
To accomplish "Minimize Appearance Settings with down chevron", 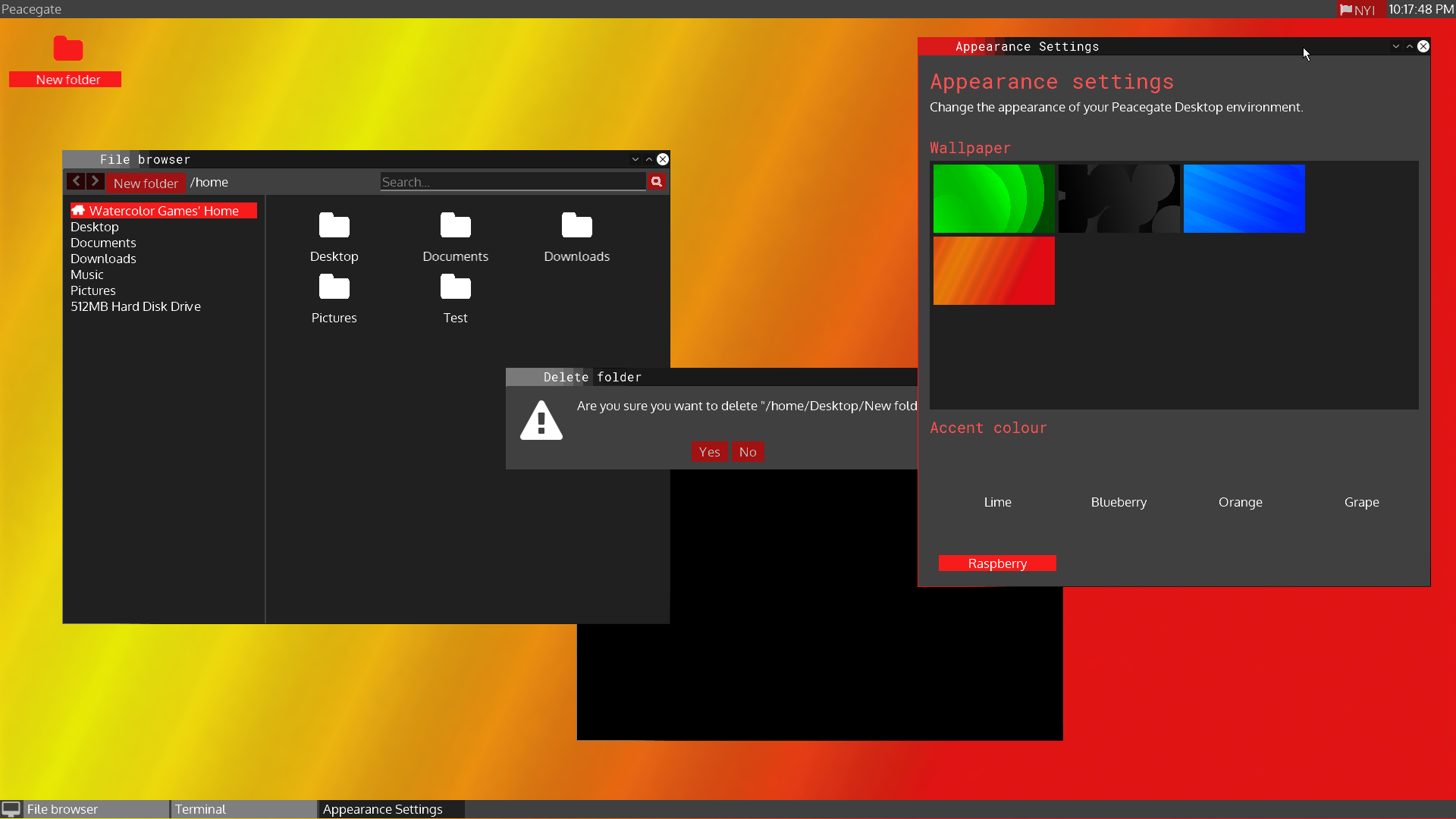I will click(1396, 46).
